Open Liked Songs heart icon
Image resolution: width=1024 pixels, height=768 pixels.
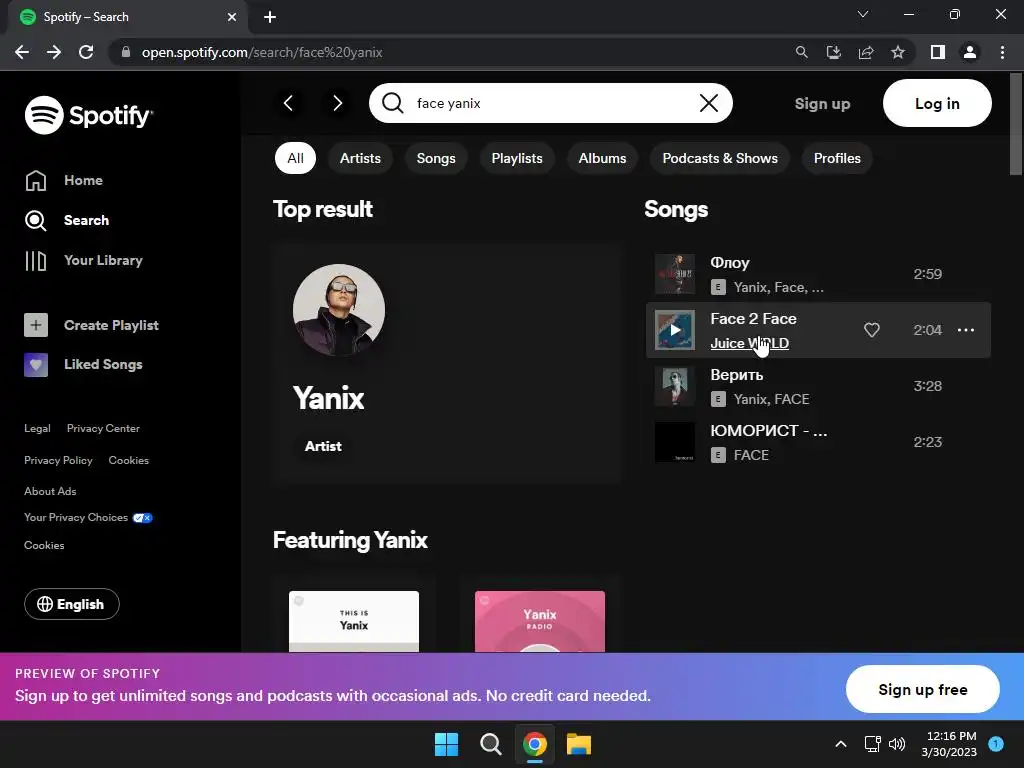point(36,364)
